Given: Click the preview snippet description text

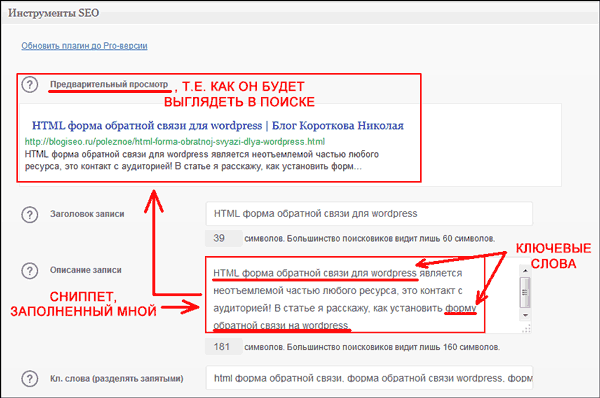Looking at the screenshot, I should [x=202, y=160].
